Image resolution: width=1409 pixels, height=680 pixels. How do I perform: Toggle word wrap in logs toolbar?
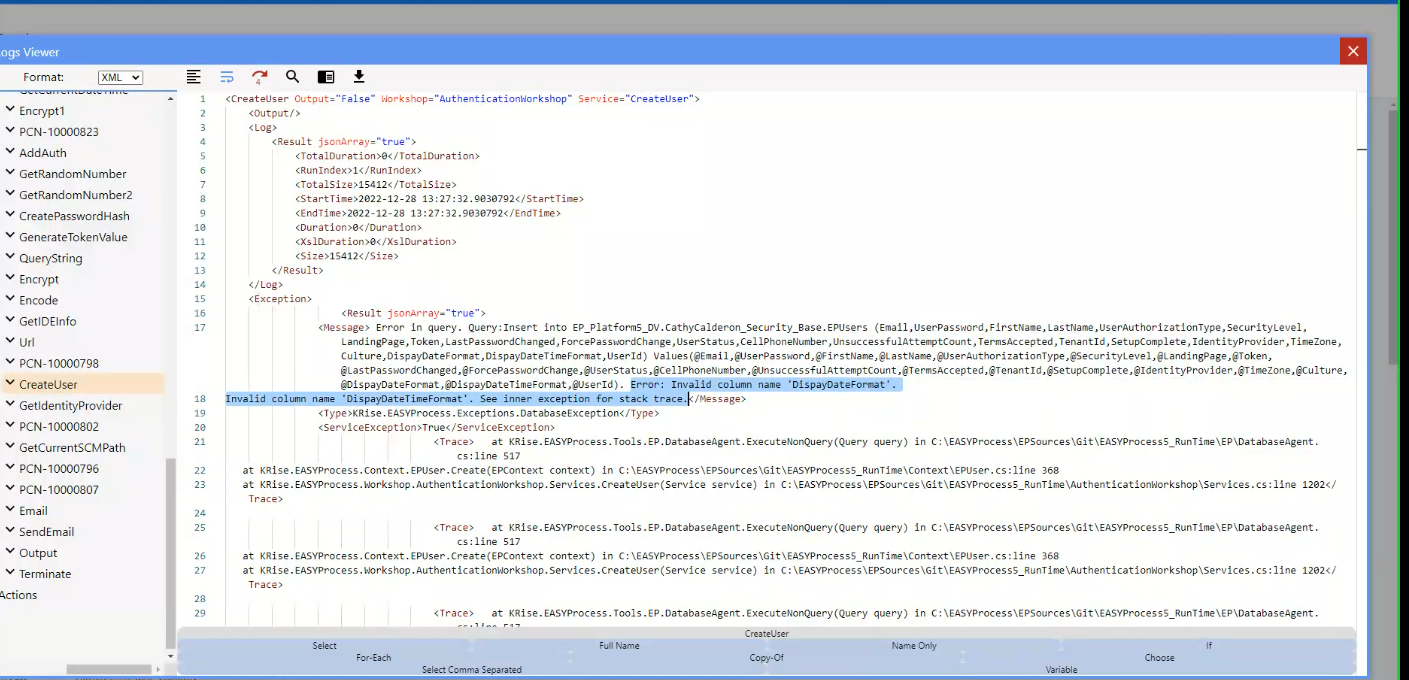click(x=227, y=77)
